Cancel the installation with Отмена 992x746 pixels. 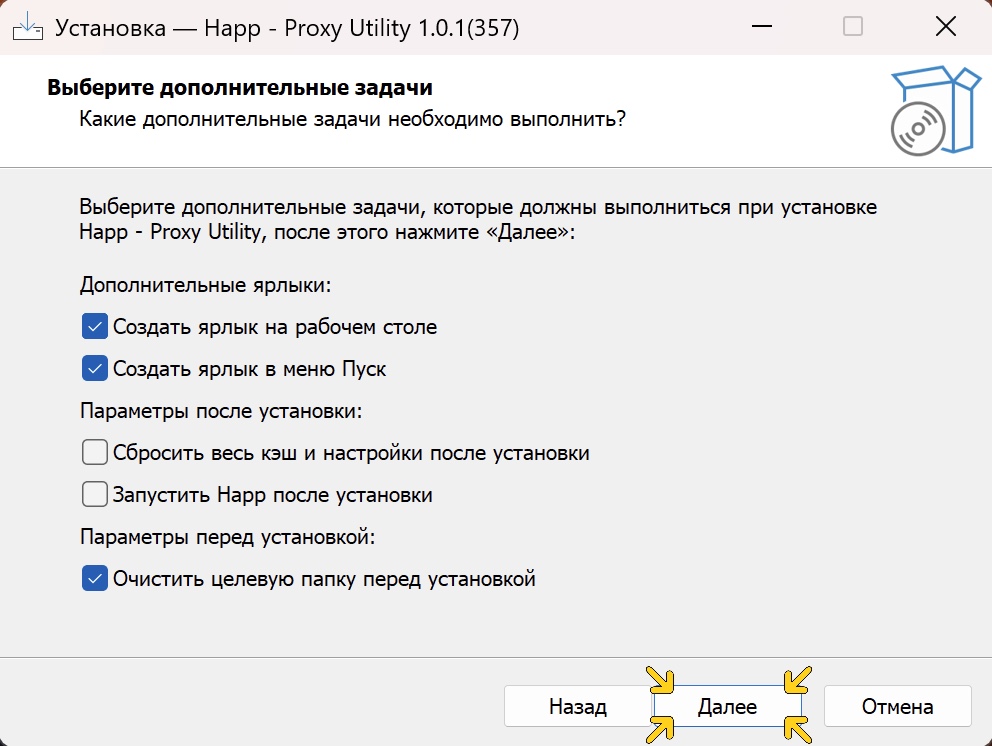pos(897,706)
